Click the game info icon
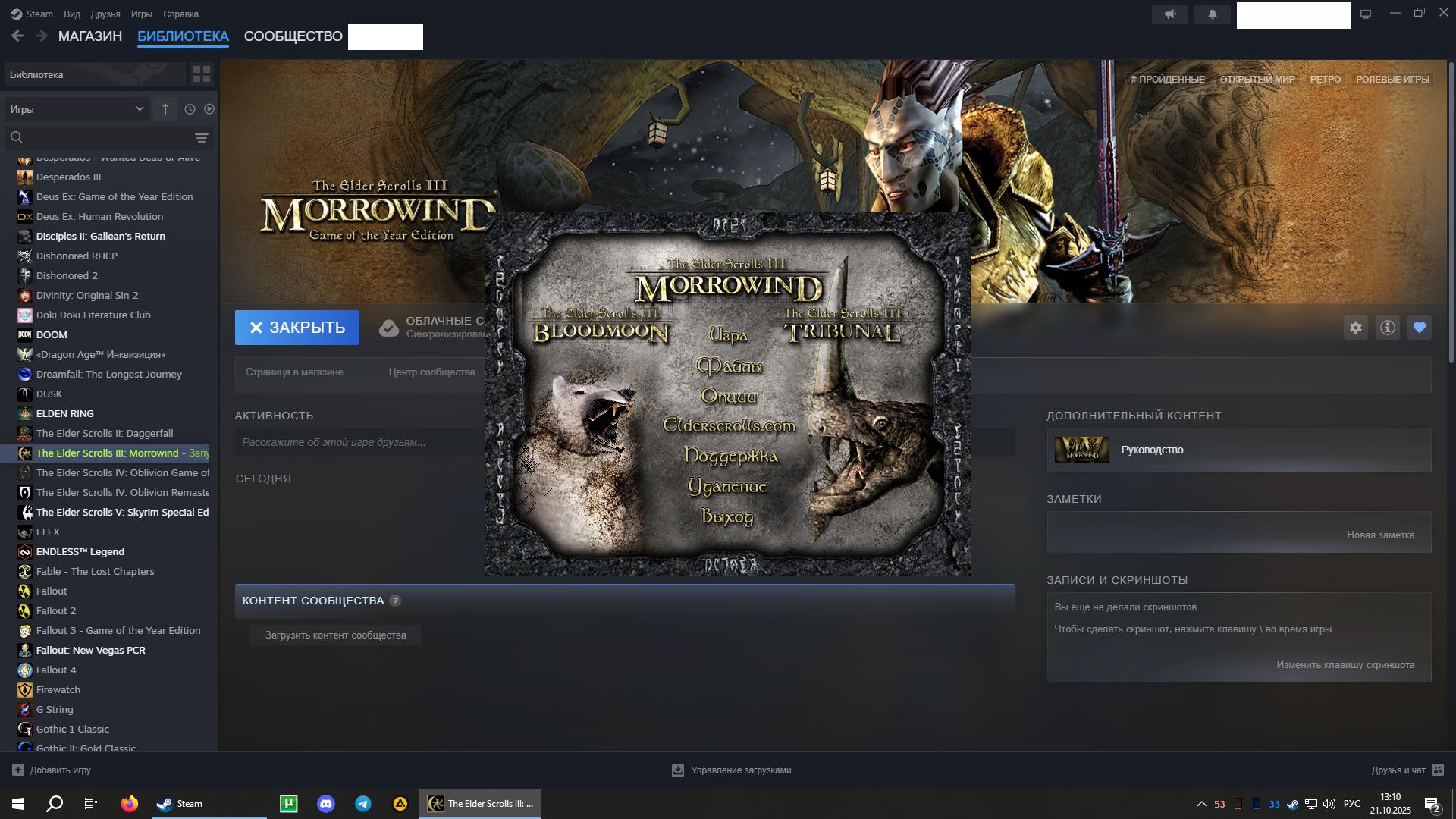The height and width of the screenshot is (819, 1456). click(x=1388, y=328)
